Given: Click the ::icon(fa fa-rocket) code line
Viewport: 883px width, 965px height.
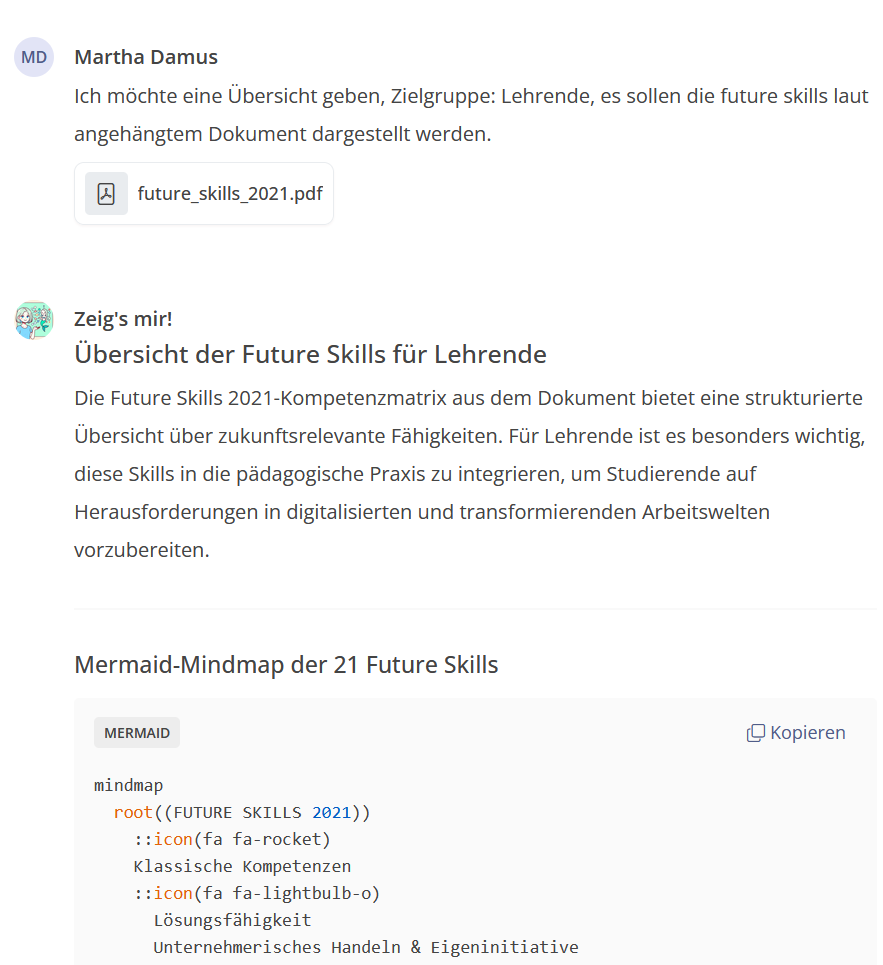Looking at the screenshot, I should (x=231, y=839).
